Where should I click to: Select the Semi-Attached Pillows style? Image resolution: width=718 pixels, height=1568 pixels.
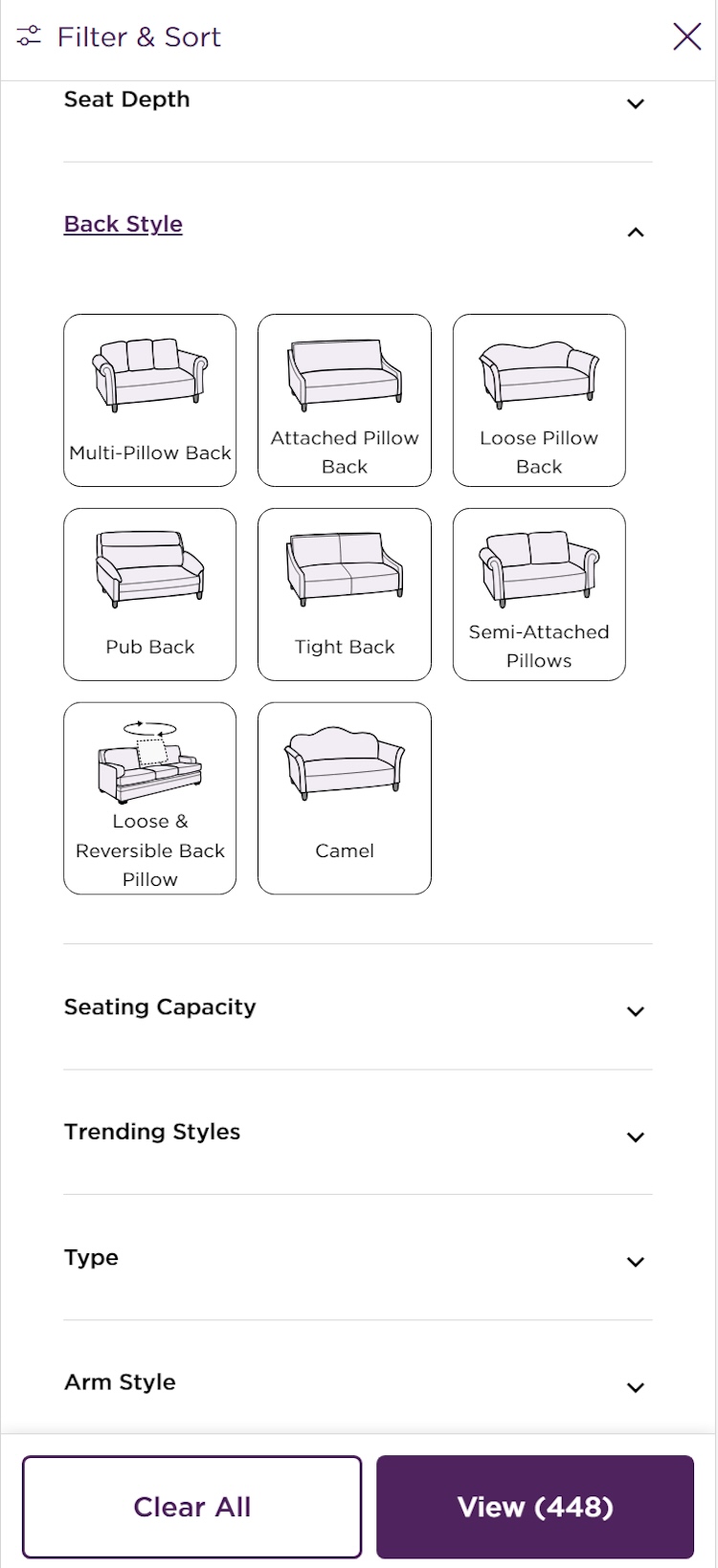click(539, 570)
